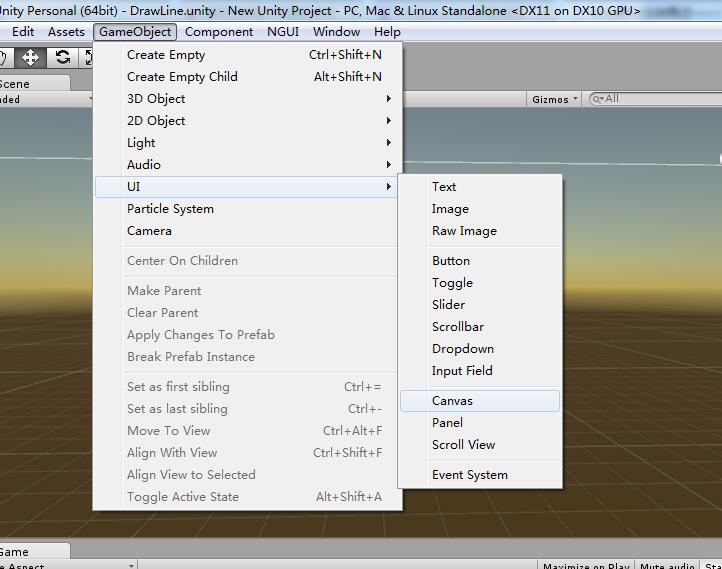
Task: Add a UI Text element
Action: coord(480,187)
